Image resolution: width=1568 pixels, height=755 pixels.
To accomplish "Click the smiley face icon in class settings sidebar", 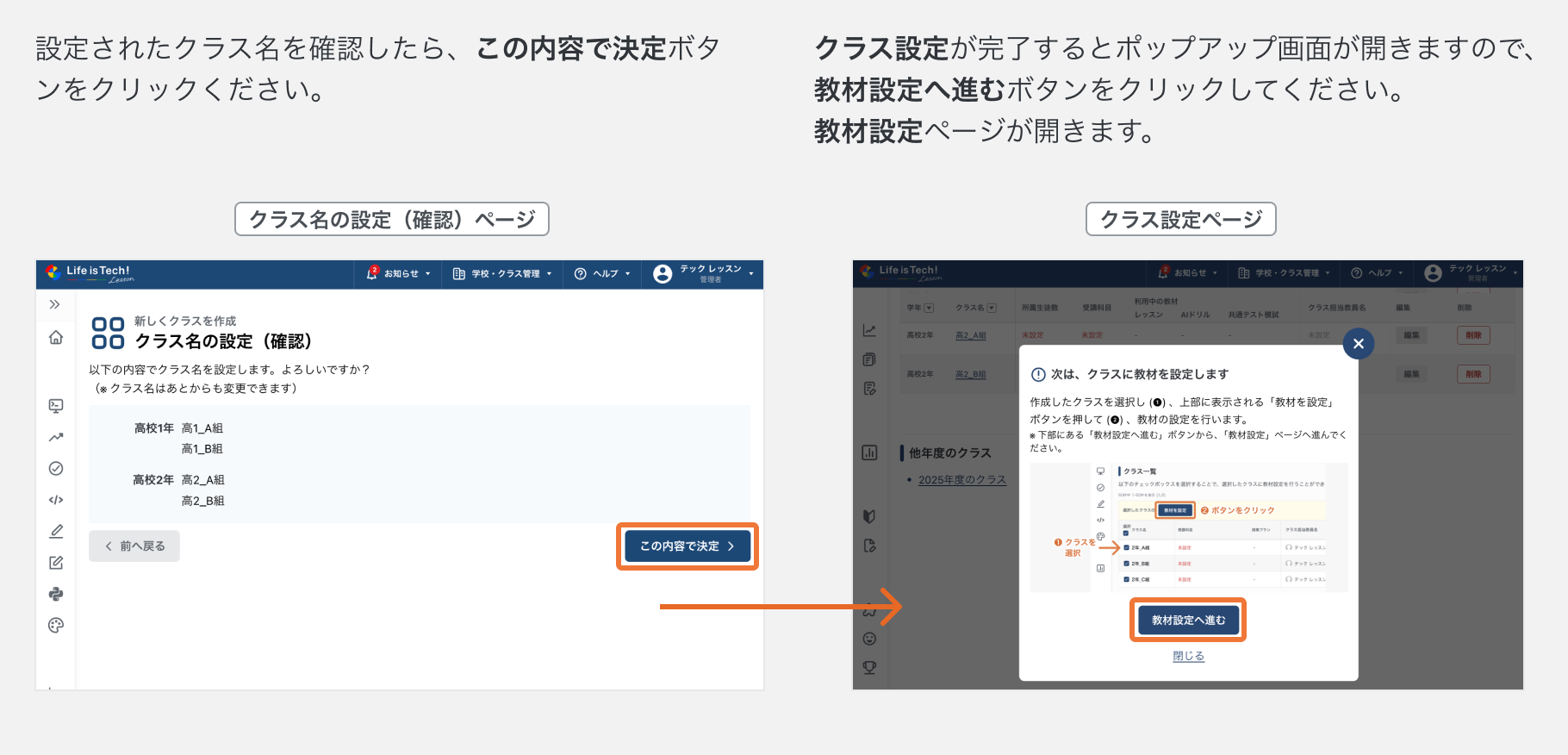I will click(869, 639).
